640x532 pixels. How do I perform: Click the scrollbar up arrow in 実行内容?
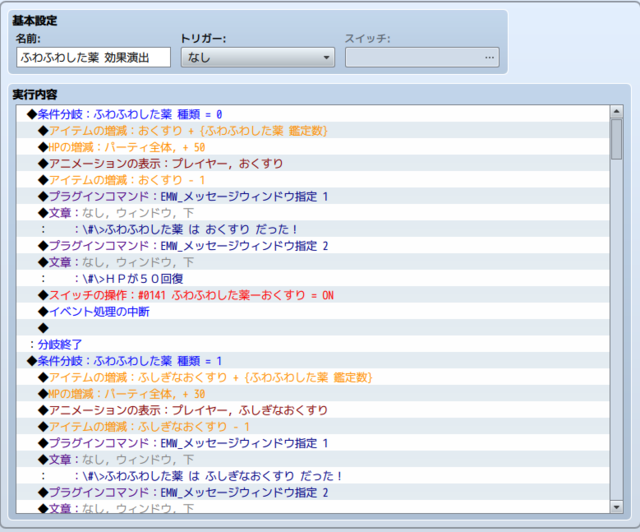[x=616, y=111]
